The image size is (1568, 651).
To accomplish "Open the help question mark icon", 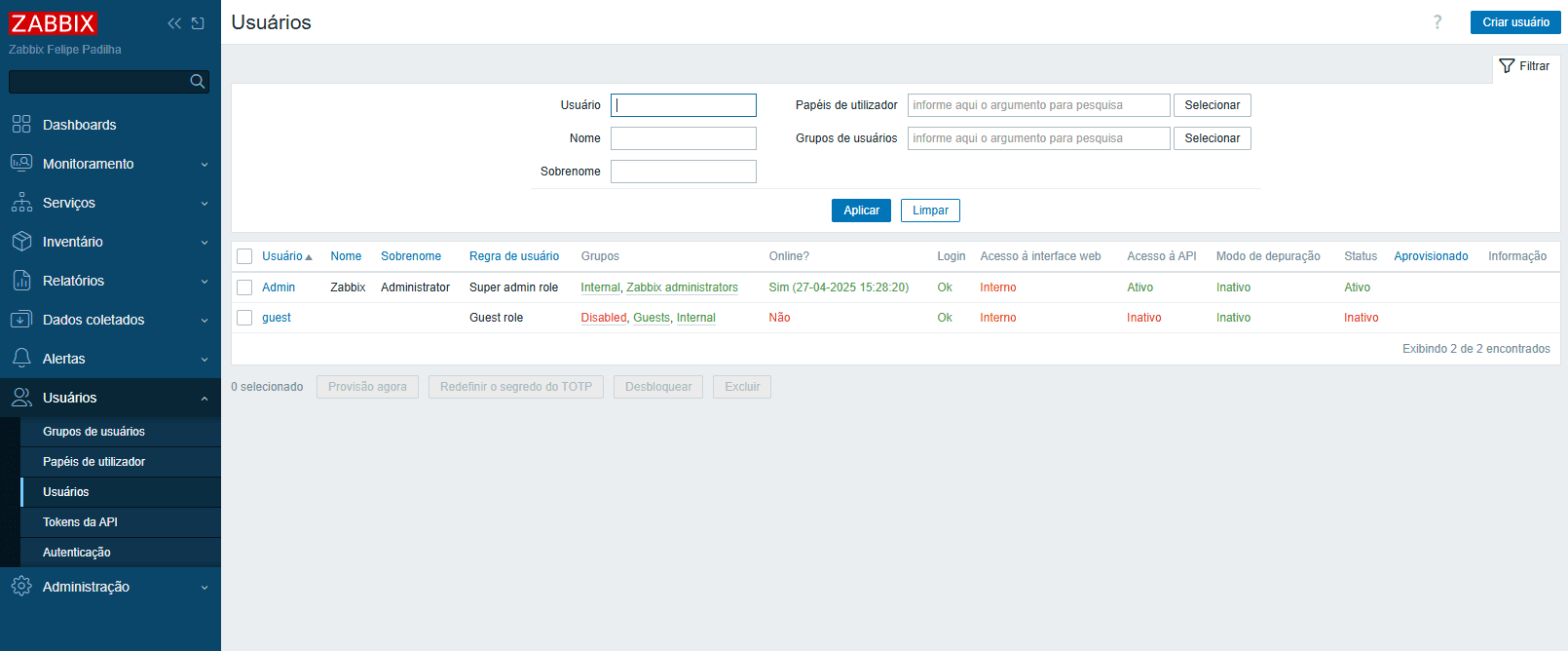I will (1437, 22).
